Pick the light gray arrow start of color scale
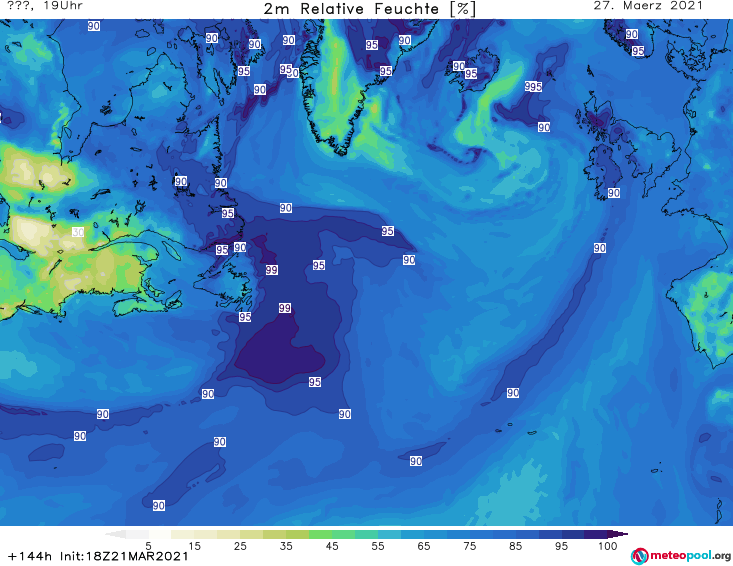This screenshot has width=733, height=566. click(x=115, y=534)
